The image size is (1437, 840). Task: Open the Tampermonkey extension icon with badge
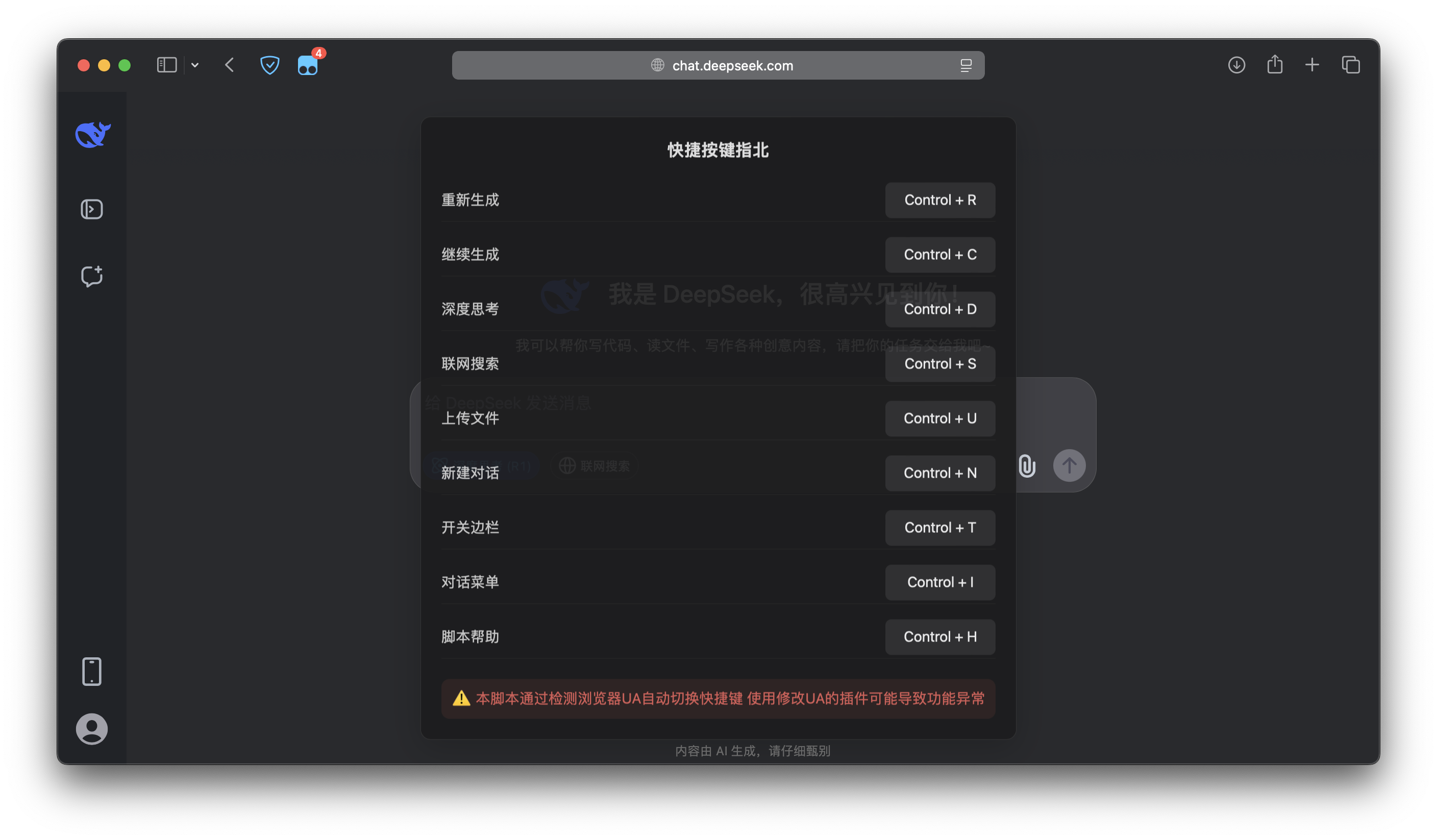309,64
